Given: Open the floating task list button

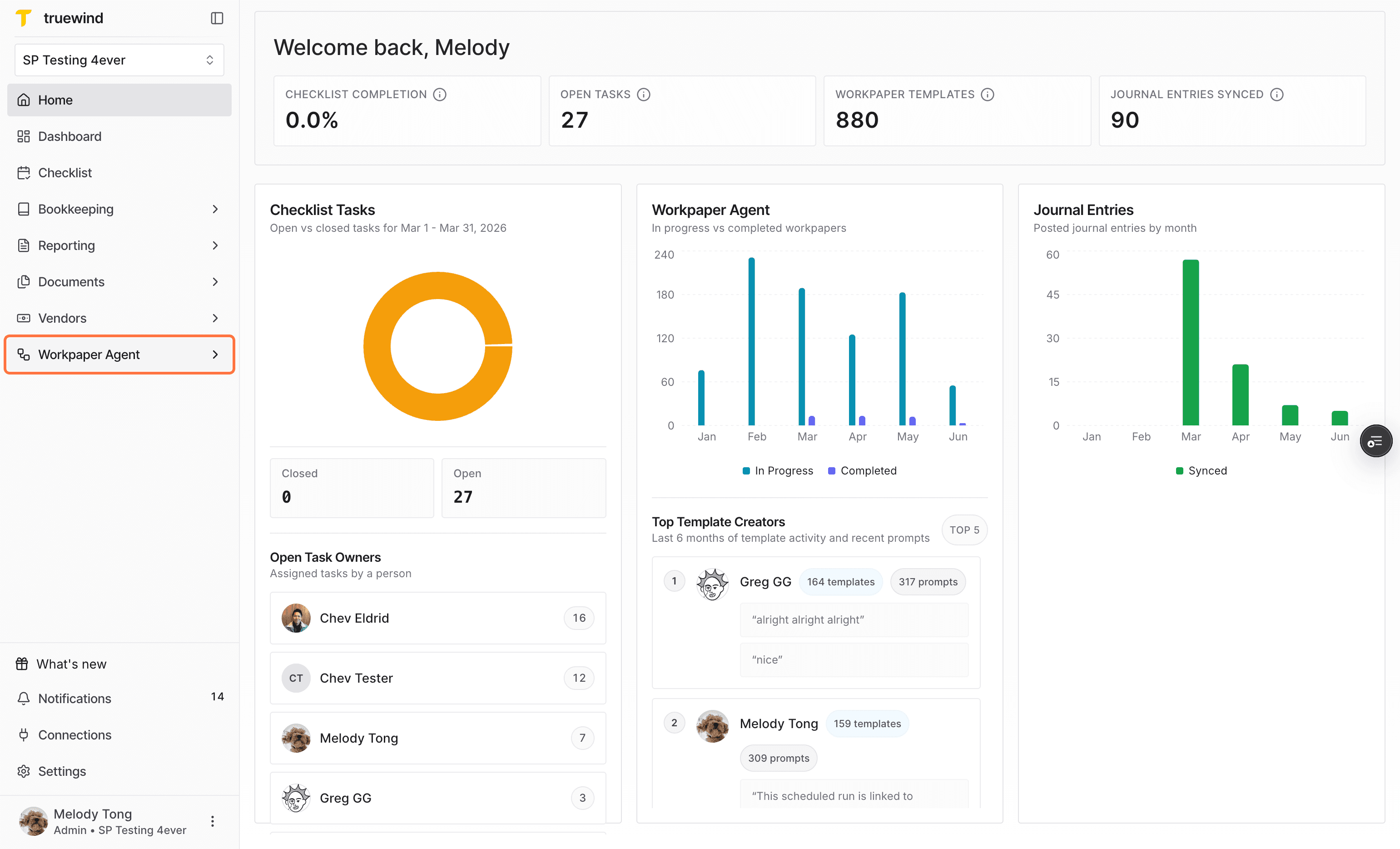Looking at the screenshot, I should tap(1375, 441).
